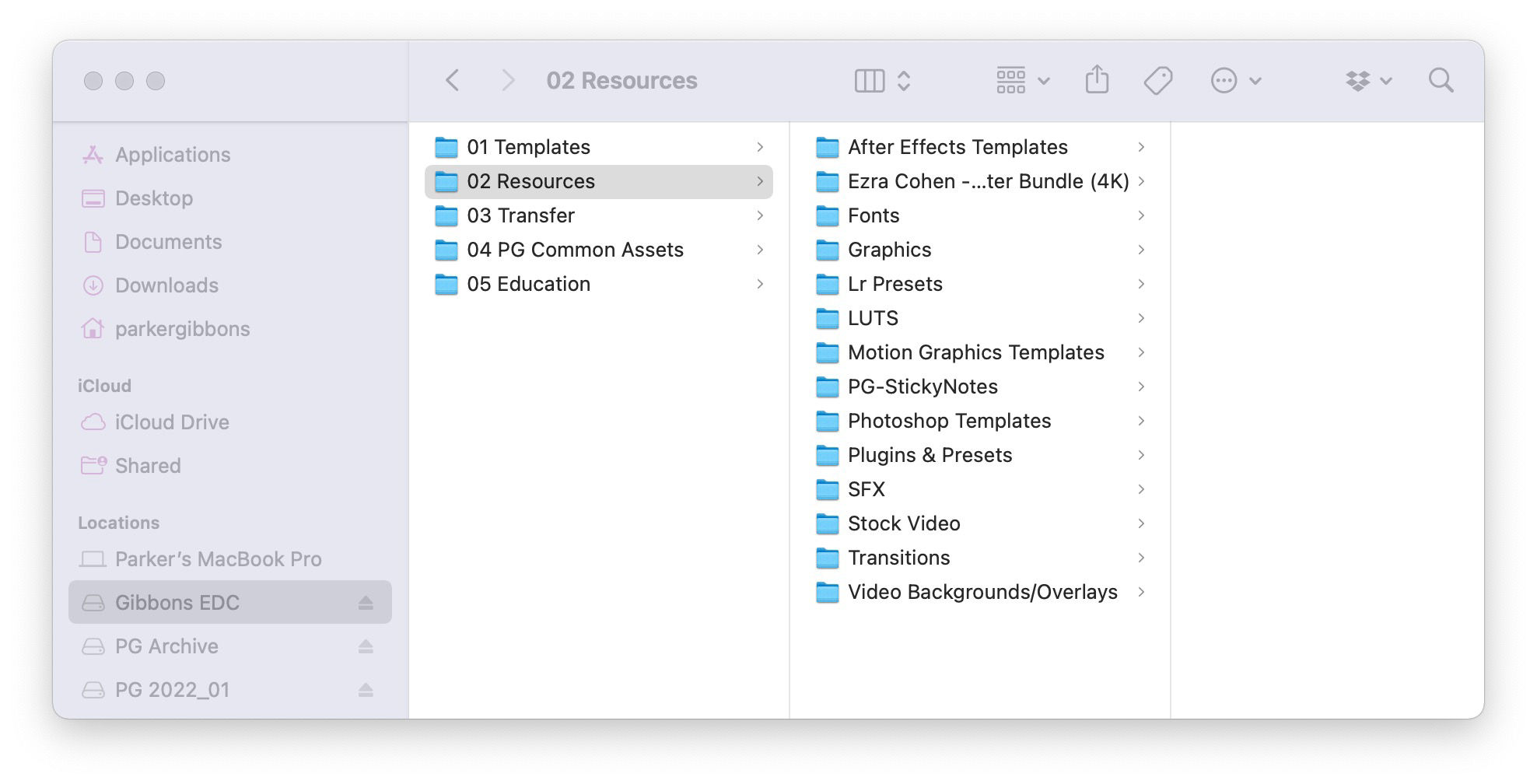Open the SFX folder
Viewport: 1537px width, 784px height.
[x=980, y=489]
